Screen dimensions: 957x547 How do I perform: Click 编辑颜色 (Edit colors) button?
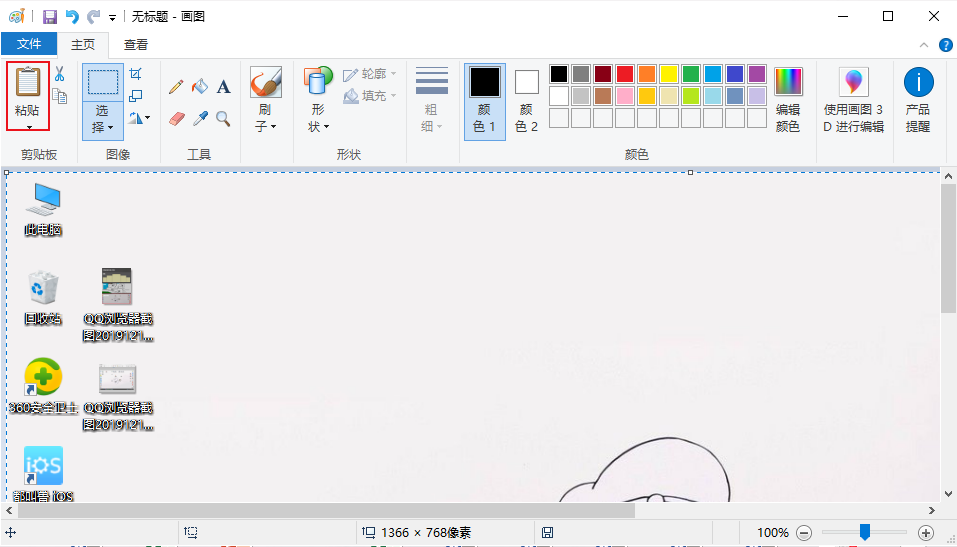click(788, 100)
